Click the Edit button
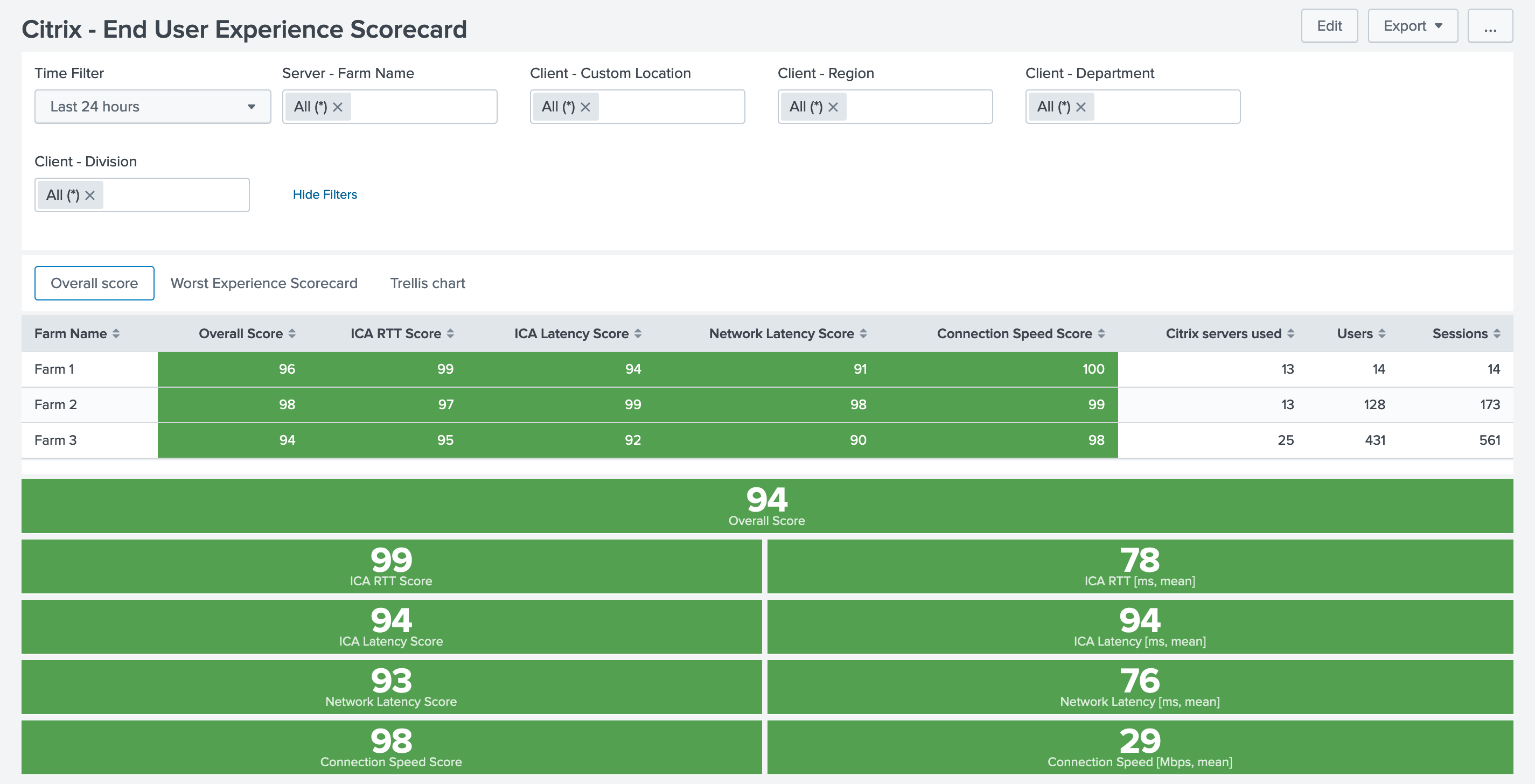Screen dimensions: 1535x784 (x=1329, y=26)
